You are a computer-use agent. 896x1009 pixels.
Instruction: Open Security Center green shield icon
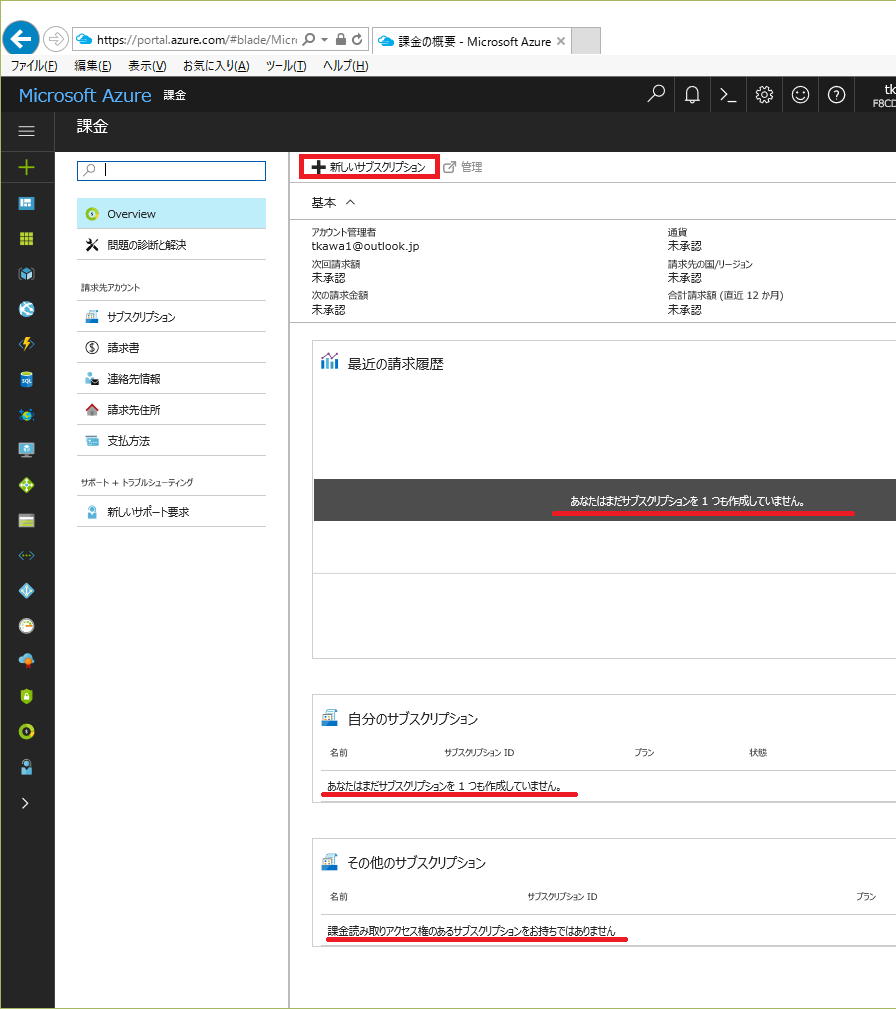(26, 696)
